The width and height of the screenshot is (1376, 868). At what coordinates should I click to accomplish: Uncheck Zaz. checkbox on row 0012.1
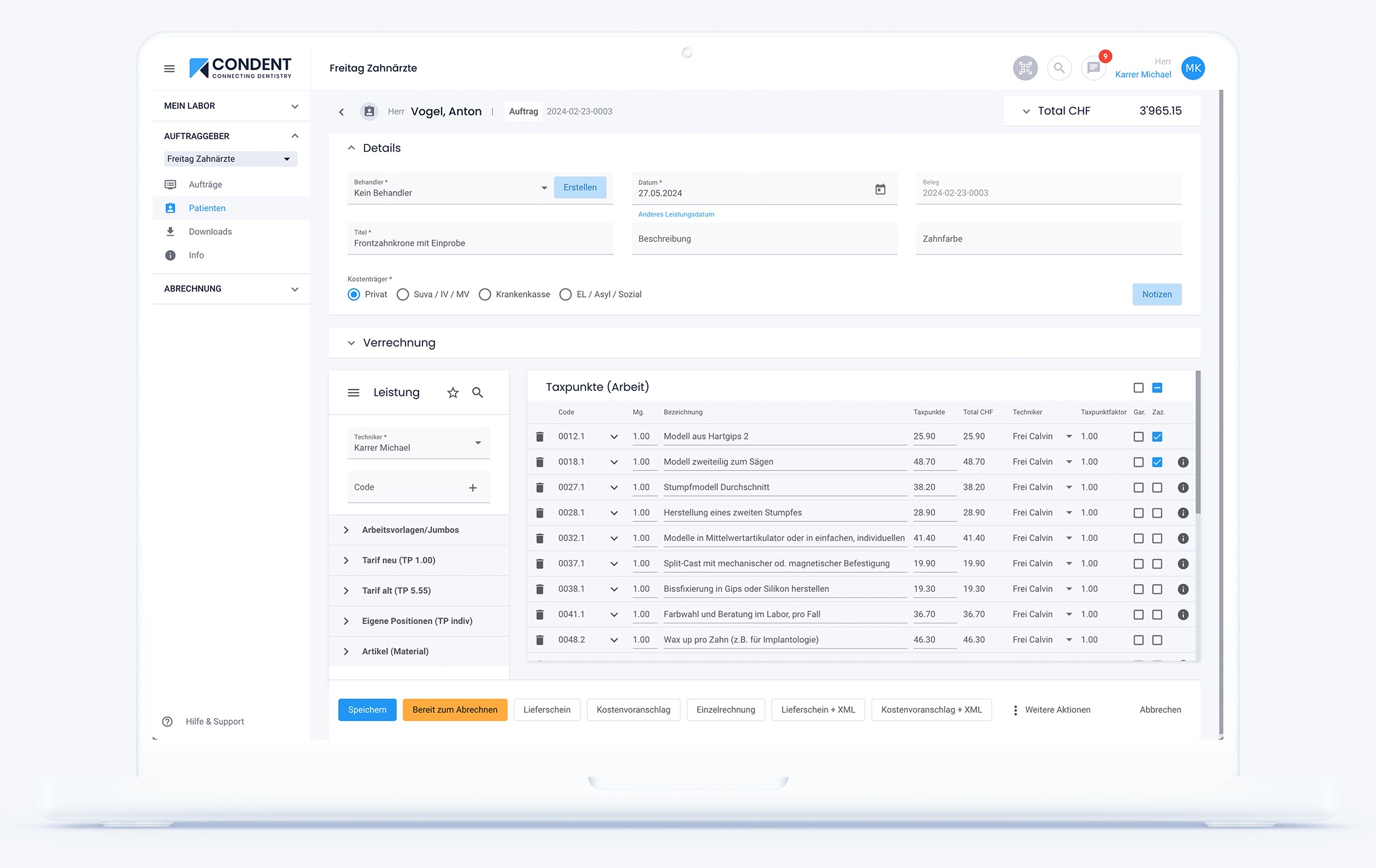coord(1157,436)
